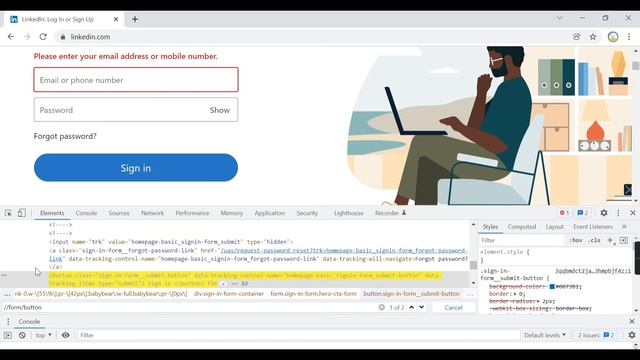This screenshot has width=640, height=360.
Task: Toggle the computed styles sidebar icon
Action: point(624,240)
